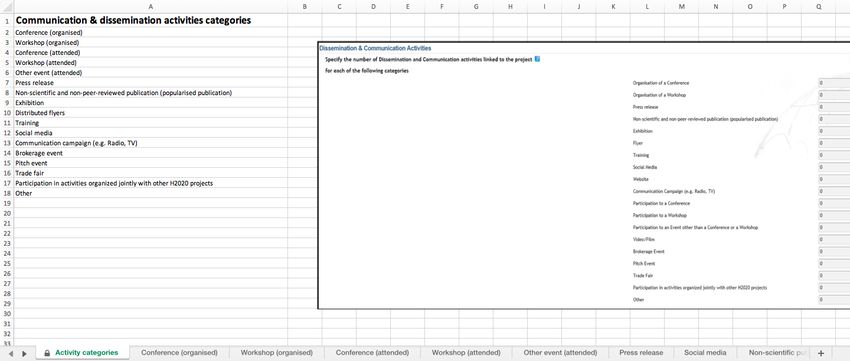Click 'Participation to a Conference' label in form
850x361 pixels.
click(x=661, y=203)
